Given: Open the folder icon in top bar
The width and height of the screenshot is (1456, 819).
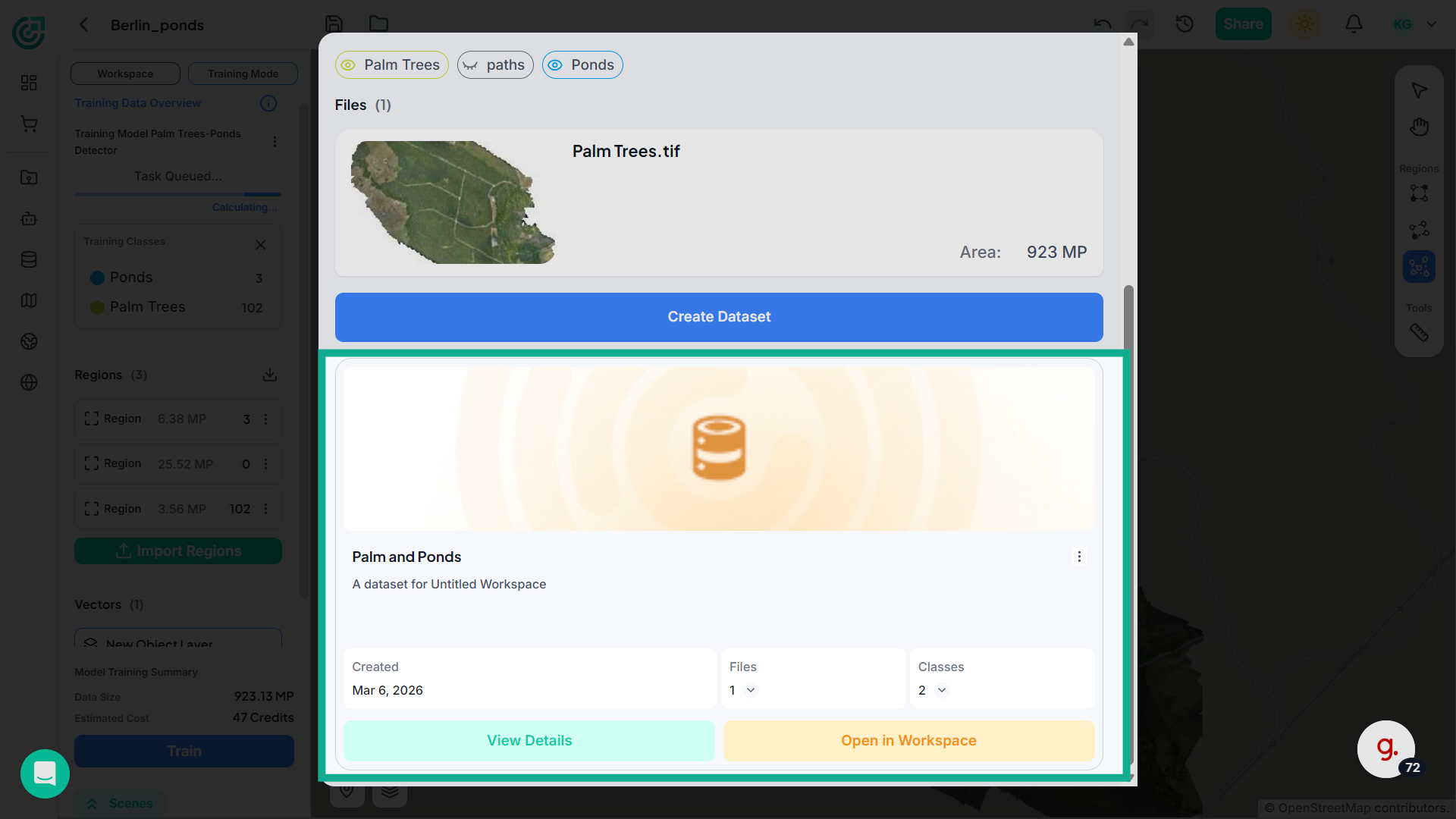Looking at the screenshot, I should [x=378, y=24].
